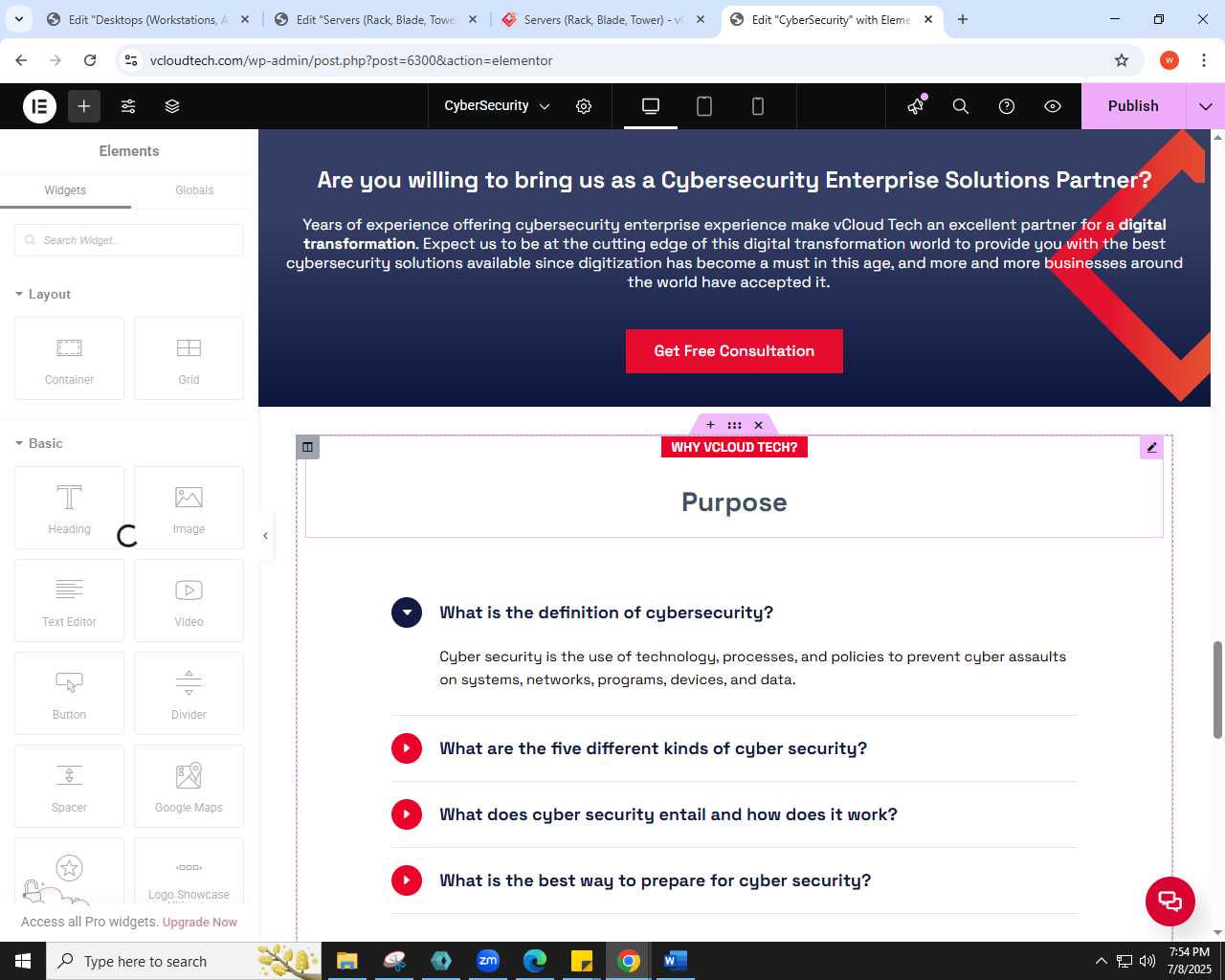Click the page vertical scrollbar thumb

point(1217,690)
